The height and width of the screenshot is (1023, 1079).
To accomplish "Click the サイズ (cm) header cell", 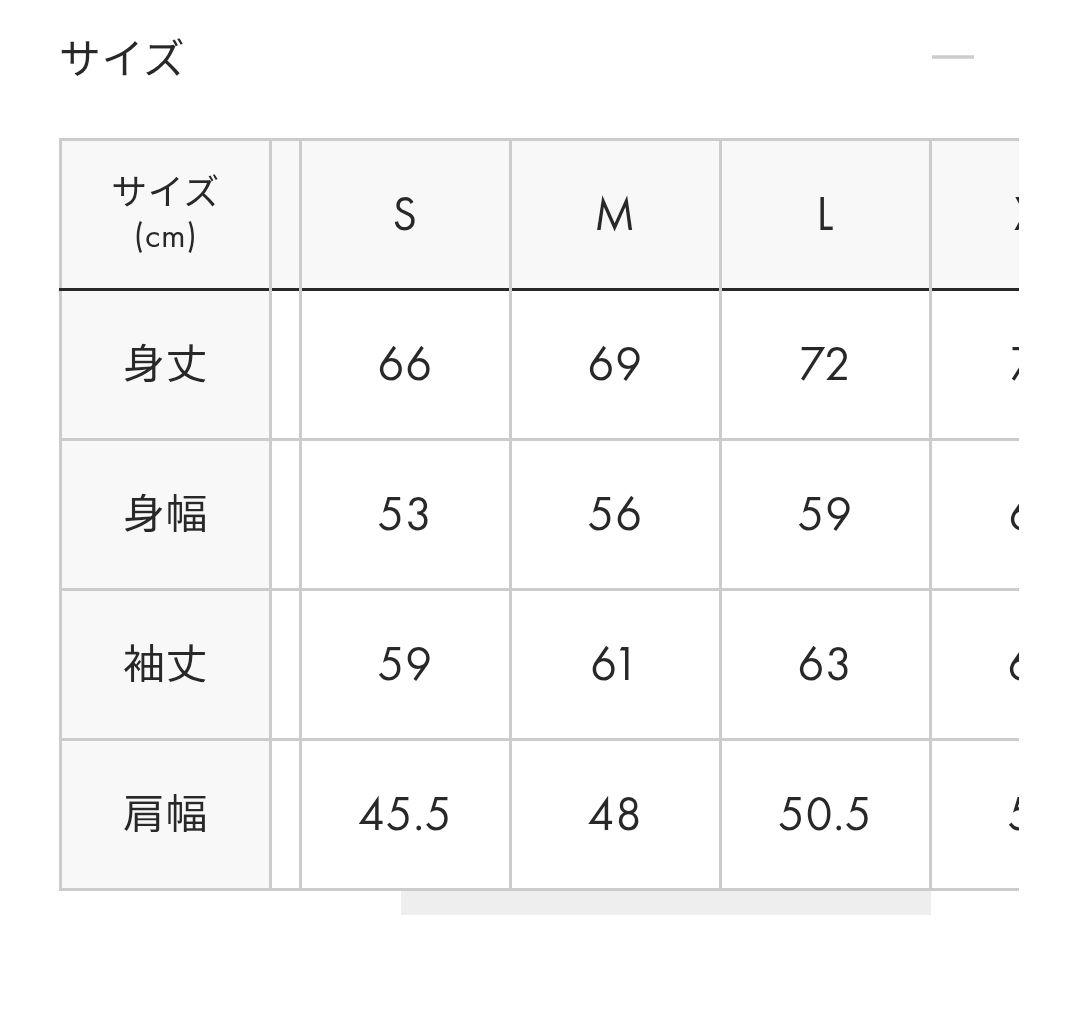I will tap(165, 213).
